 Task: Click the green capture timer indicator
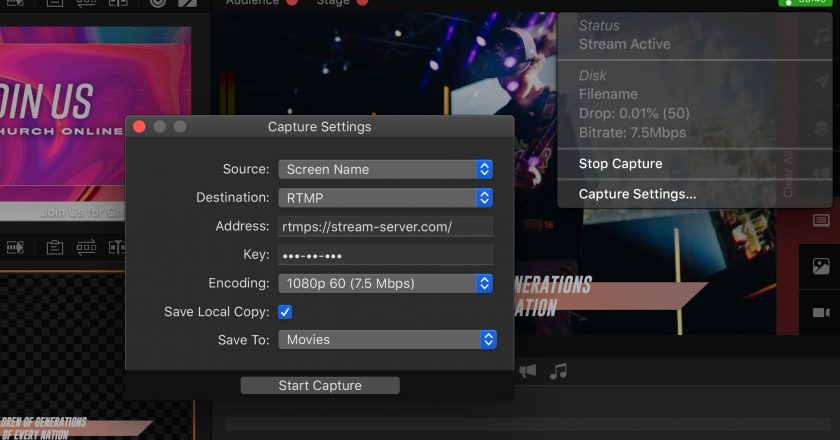pyautogui.click(x=805, y=3)
